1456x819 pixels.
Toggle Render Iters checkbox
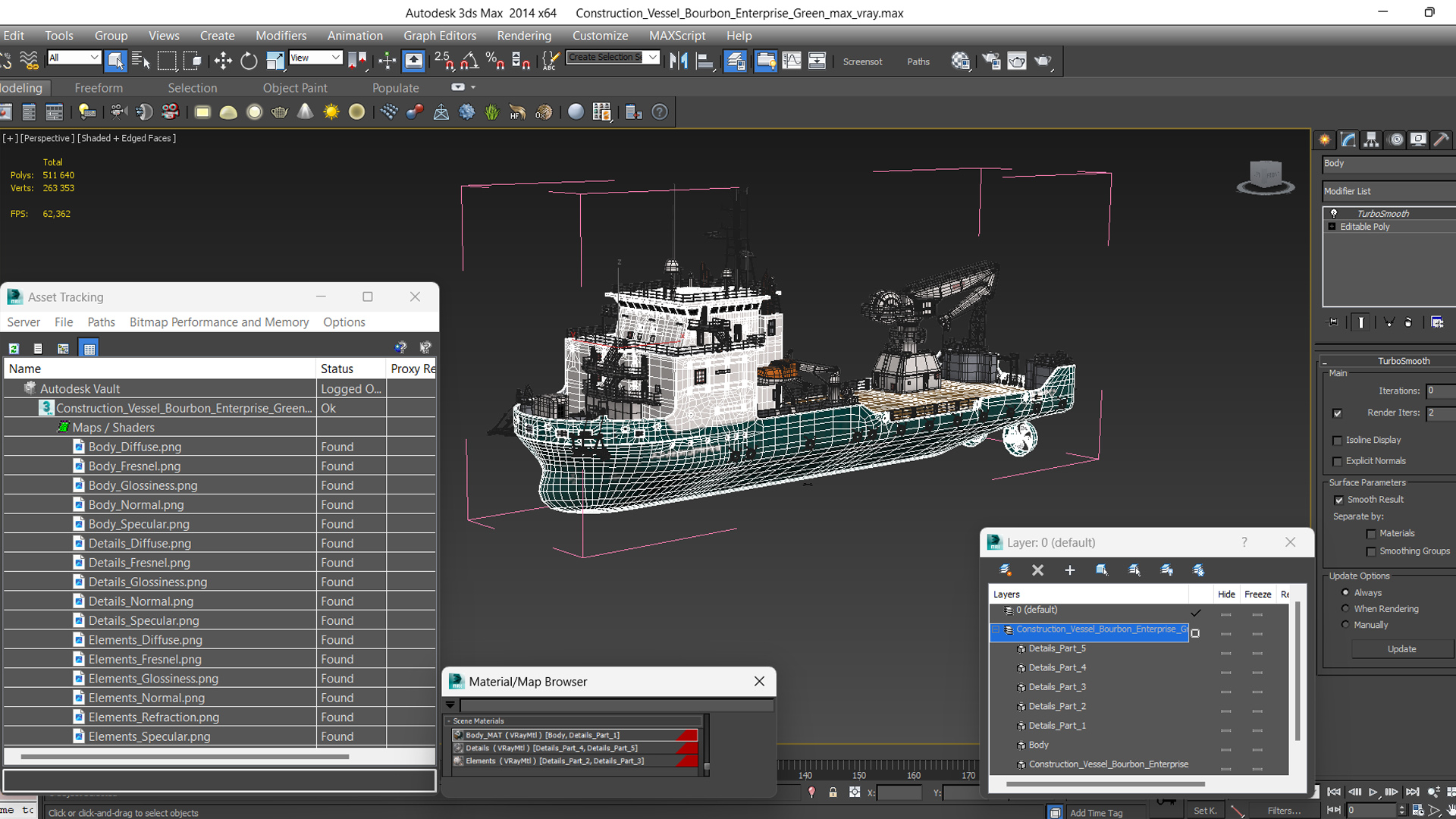[1337, 413]
